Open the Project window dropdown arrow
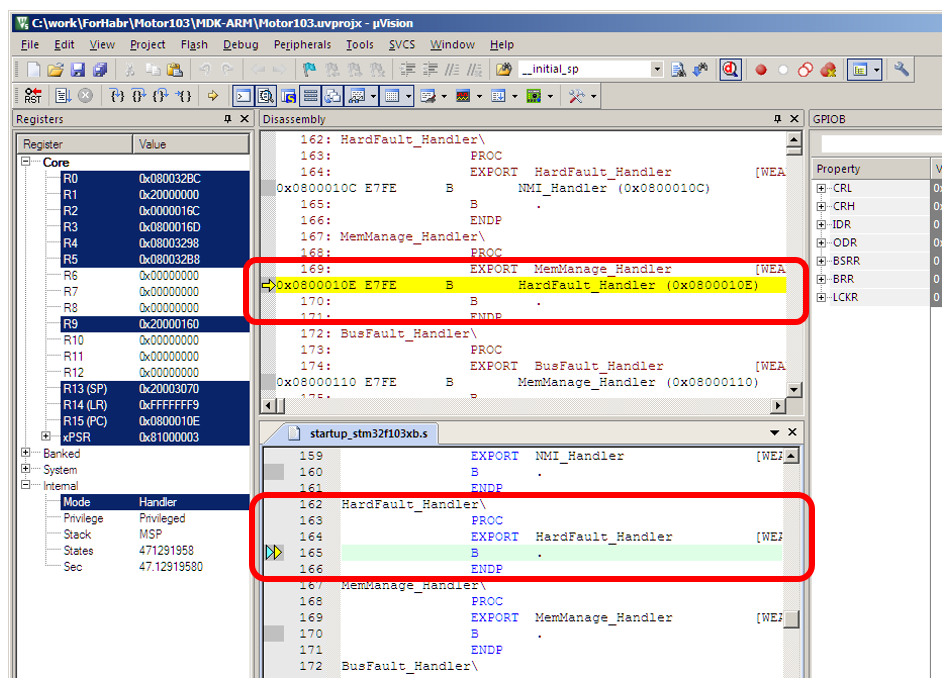The height and width of the screenshot is (684, 949). click(x=876, y=70)
